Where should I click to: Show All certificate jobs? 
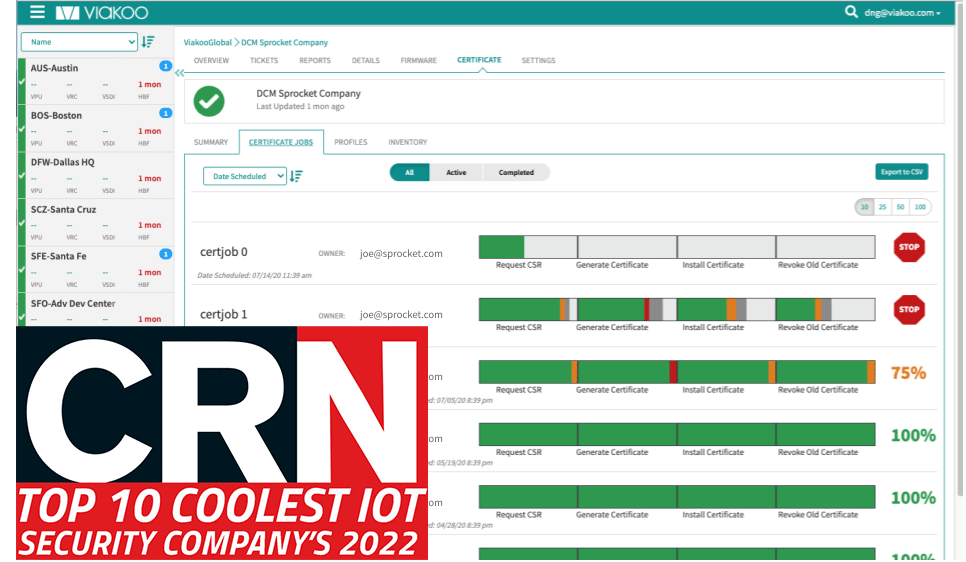tap(410, 173)
